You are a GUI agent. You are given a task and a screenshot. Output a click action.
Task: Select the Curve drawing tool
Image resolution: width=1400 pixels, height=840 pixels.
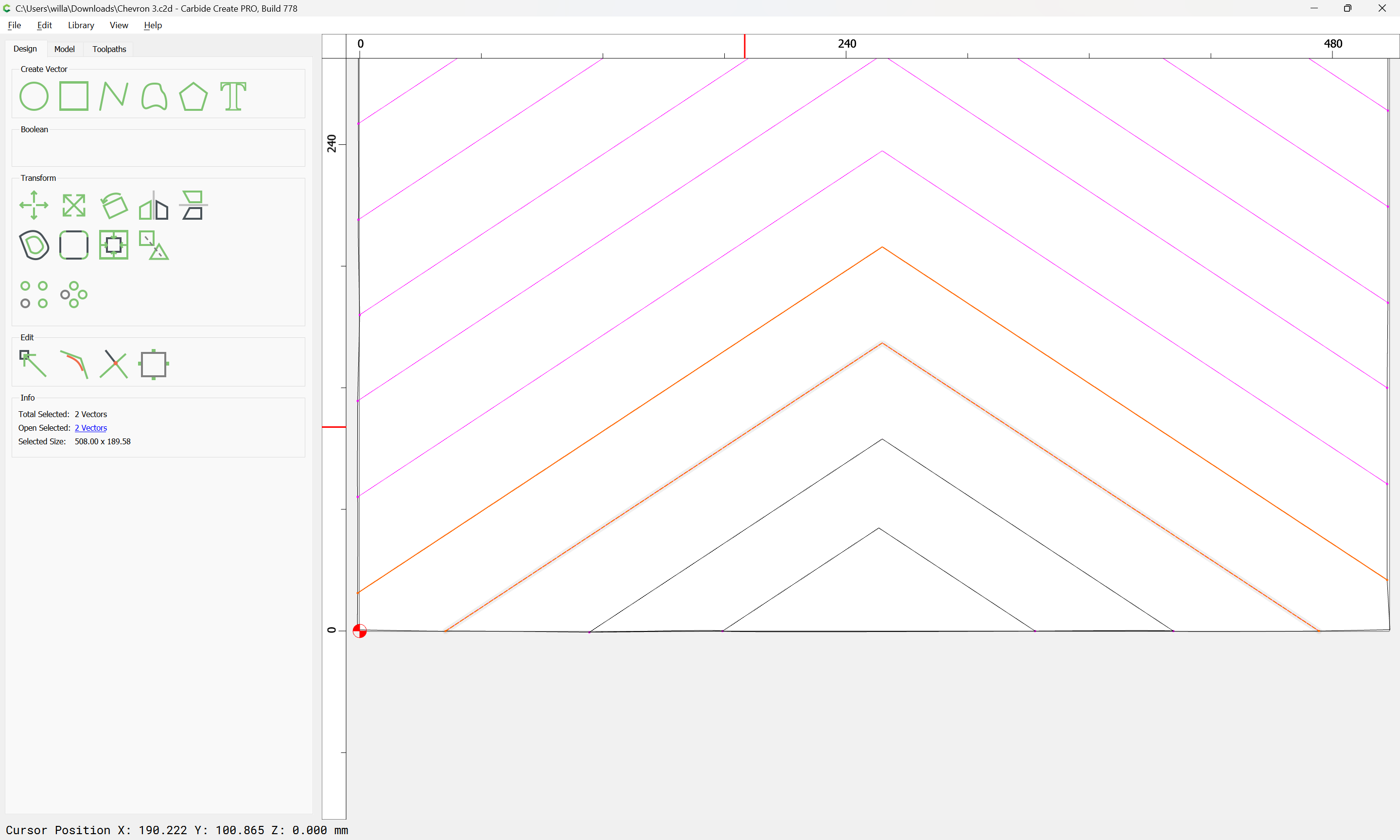click(154, 96)
